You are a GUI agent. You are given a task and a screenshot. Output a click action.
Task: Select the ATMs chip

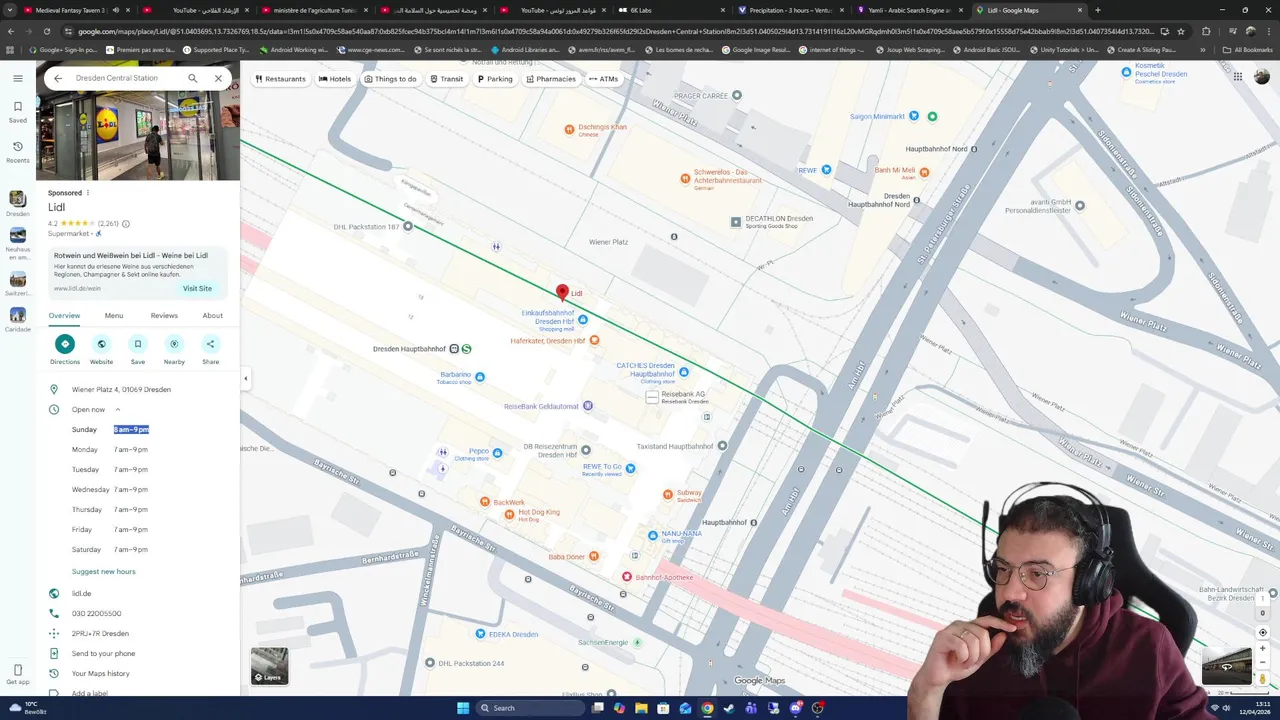[604, 79]
